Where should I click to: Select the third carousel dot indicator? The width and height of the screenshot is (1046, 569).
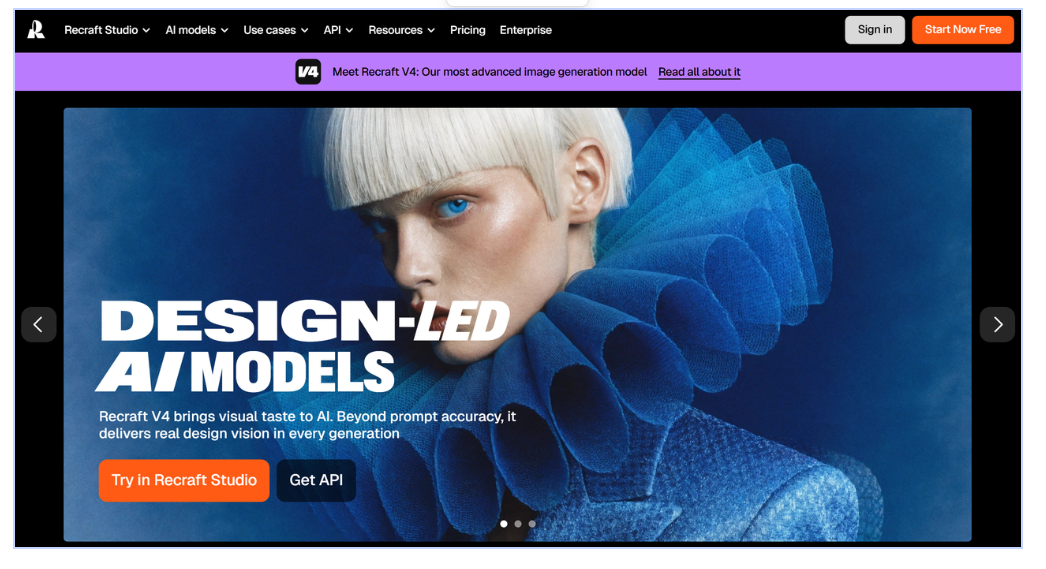532,523
